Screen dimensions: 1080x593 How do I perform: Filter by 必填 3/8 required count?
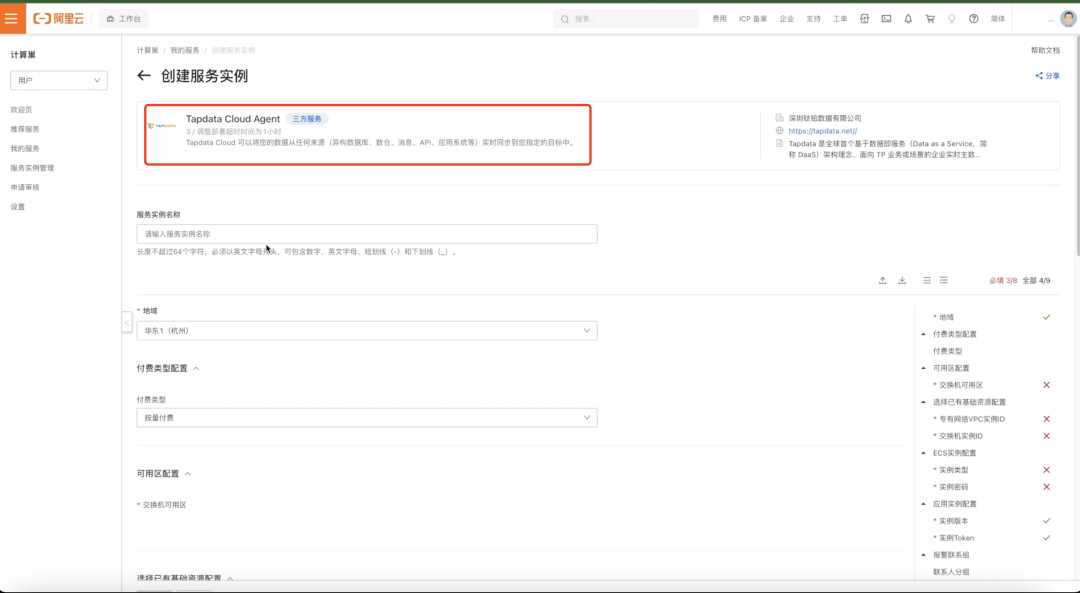pos(1003,280)
